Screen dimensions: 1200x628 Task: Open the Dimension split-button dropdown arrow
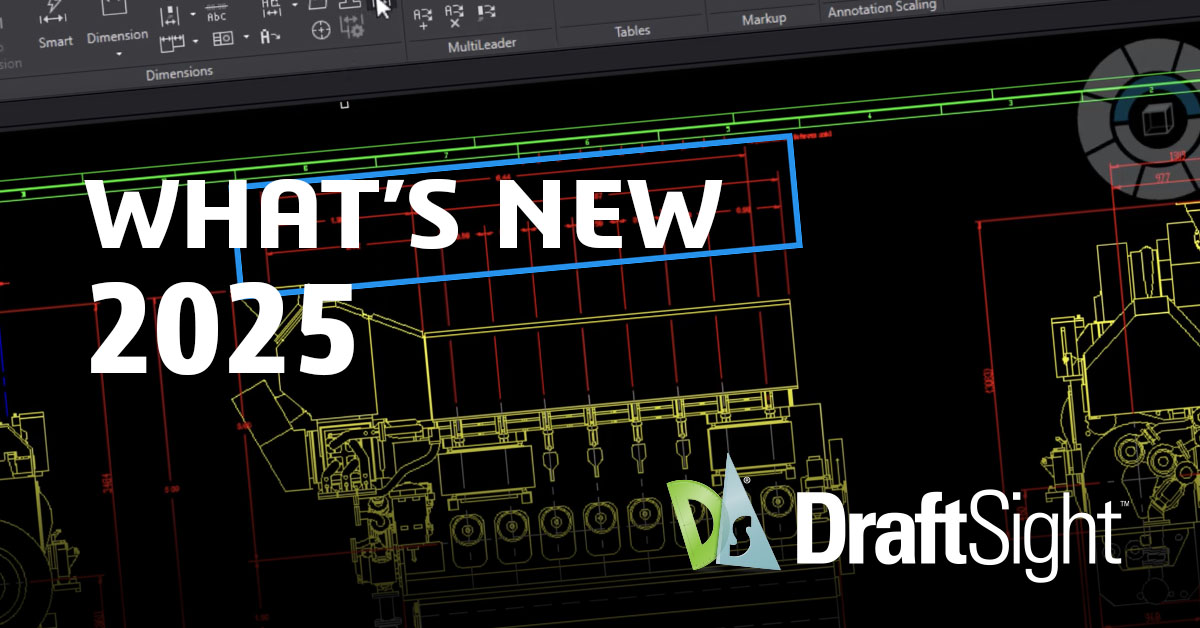pos(118,54)
